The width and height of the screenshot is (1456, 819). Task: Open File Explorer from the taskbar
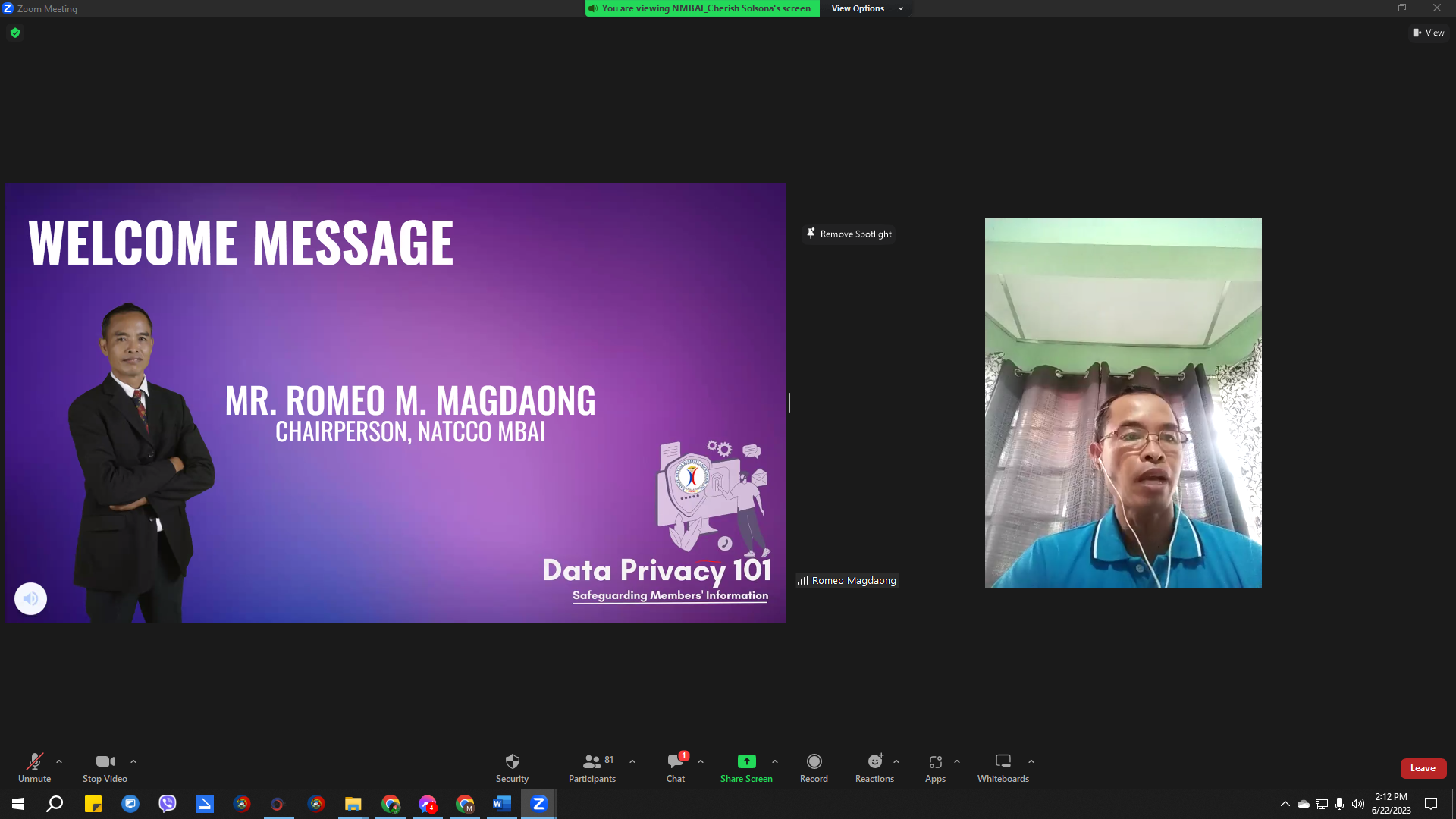[x=353, y=804]
